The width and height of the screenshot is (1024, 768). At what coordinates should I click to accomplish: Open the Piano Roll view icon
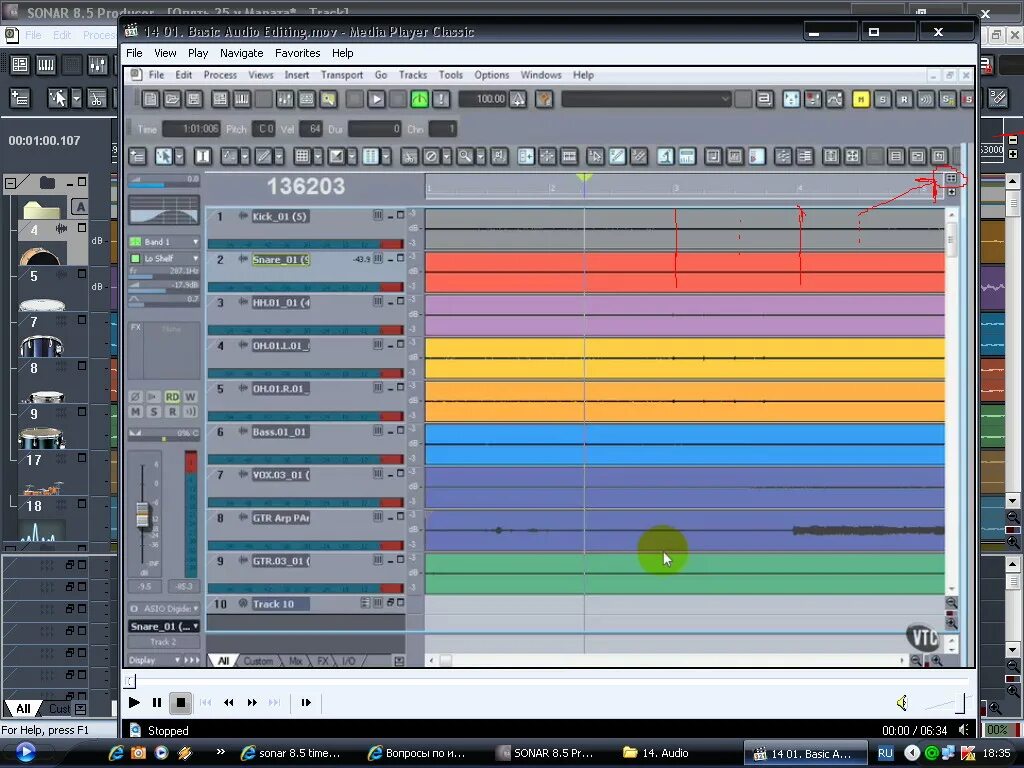pos(242,99)
